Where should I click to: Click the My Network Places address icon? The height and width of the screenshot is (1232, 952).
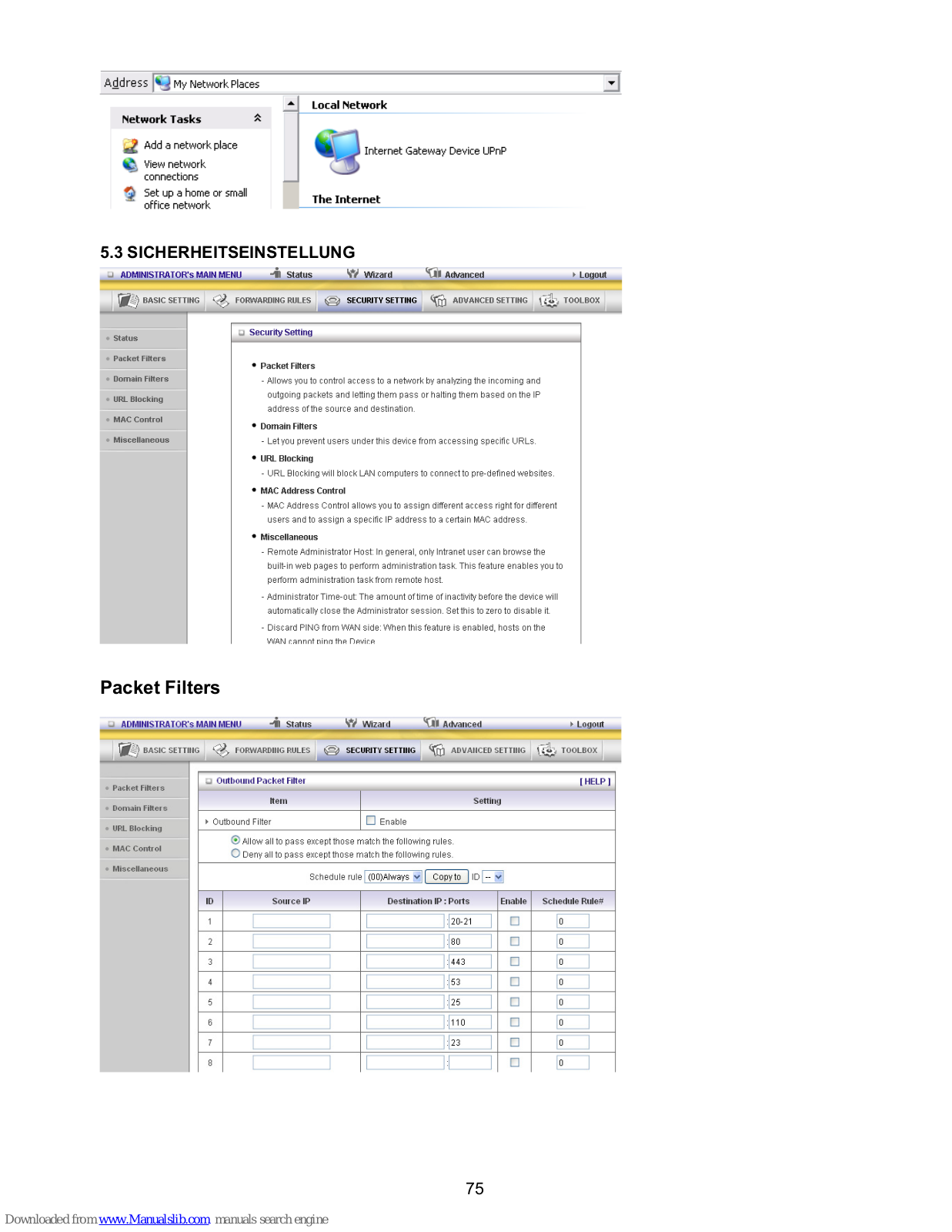tap(162, 82)
